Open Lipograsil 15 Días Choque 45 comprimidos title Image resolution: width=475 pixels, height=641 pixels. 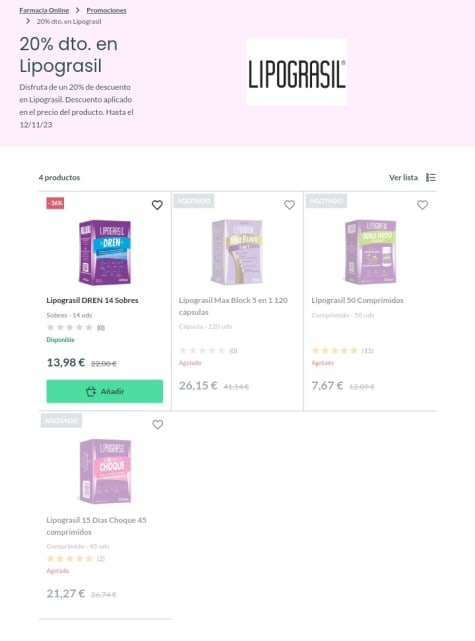(x=96, y=526)
